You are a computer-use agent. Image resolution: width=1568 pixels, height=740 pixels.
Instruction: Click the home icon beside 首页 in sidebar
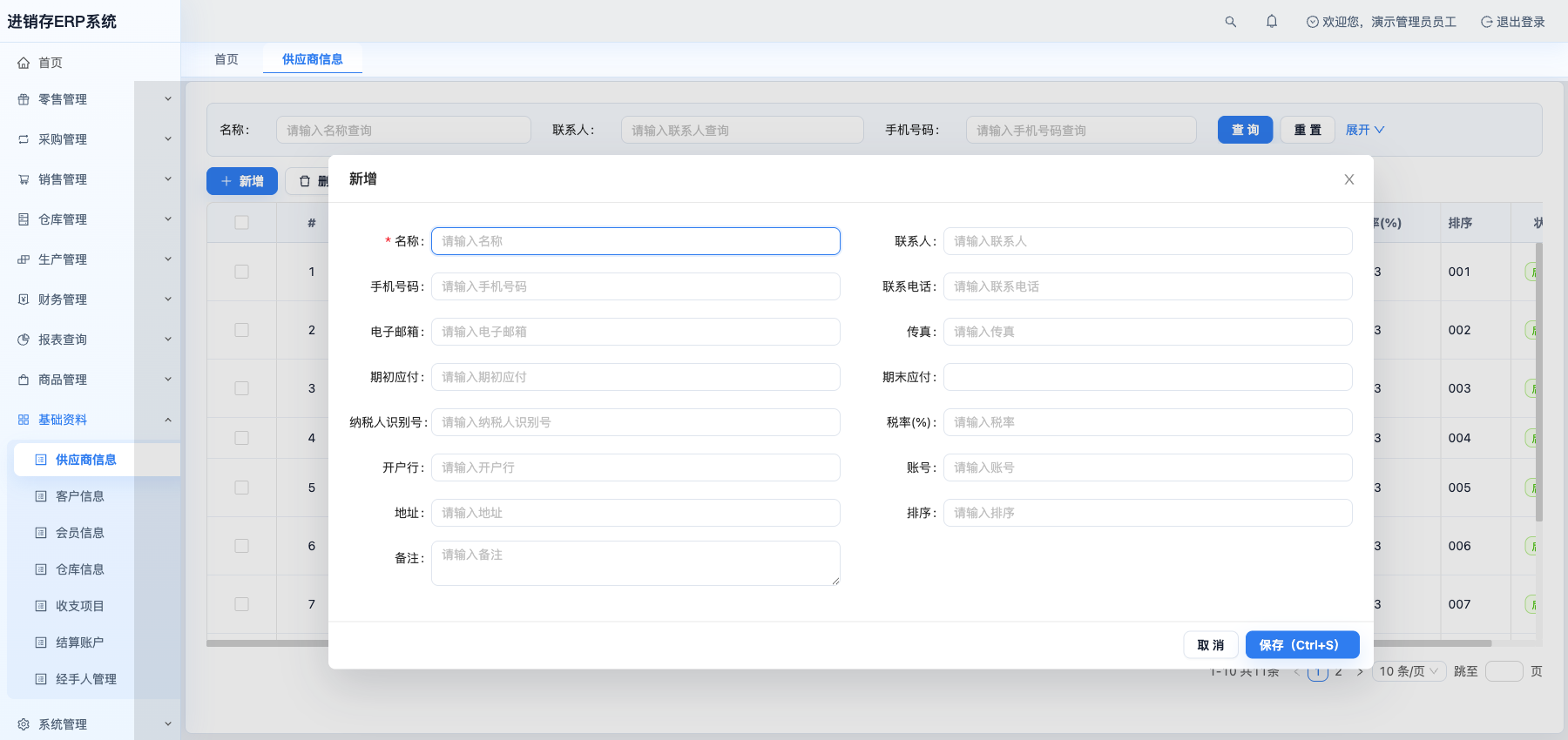(24, 63)
